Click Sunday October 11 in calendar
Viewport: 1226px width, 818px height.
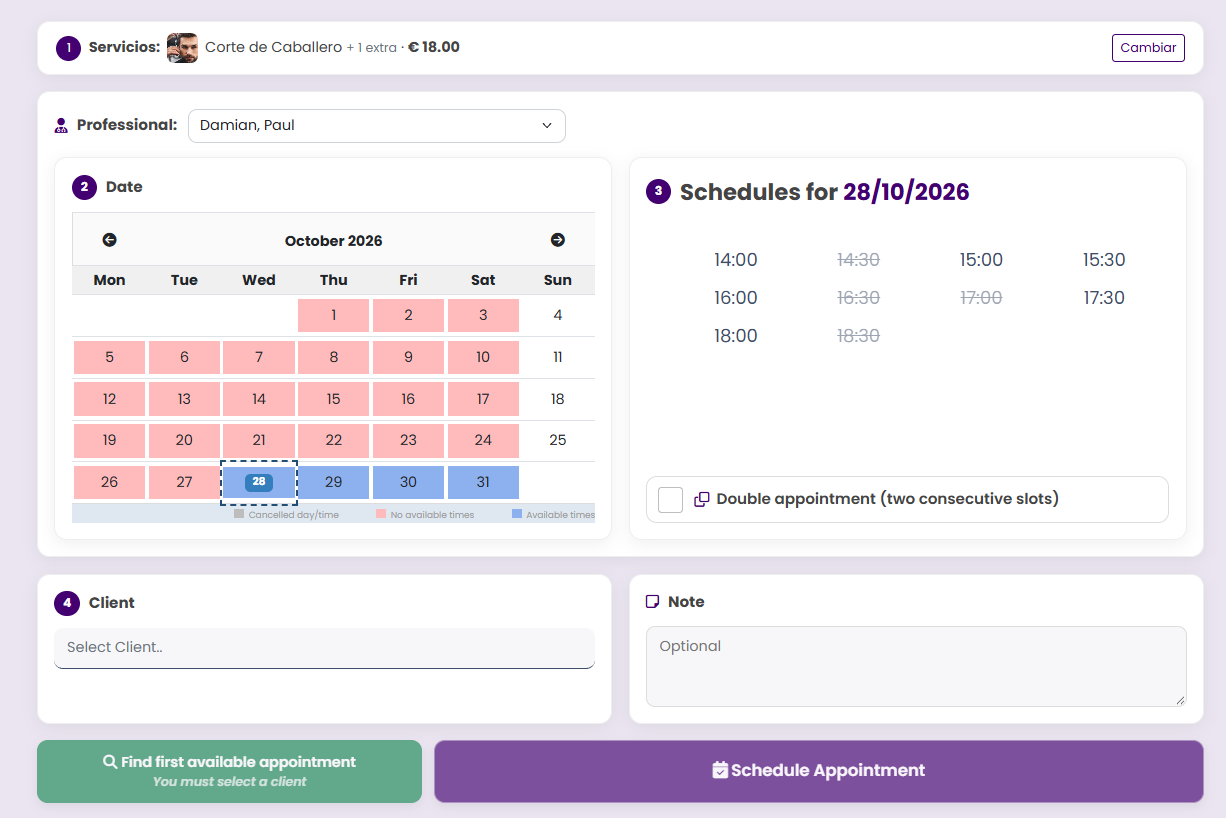(x=558, y=357)
